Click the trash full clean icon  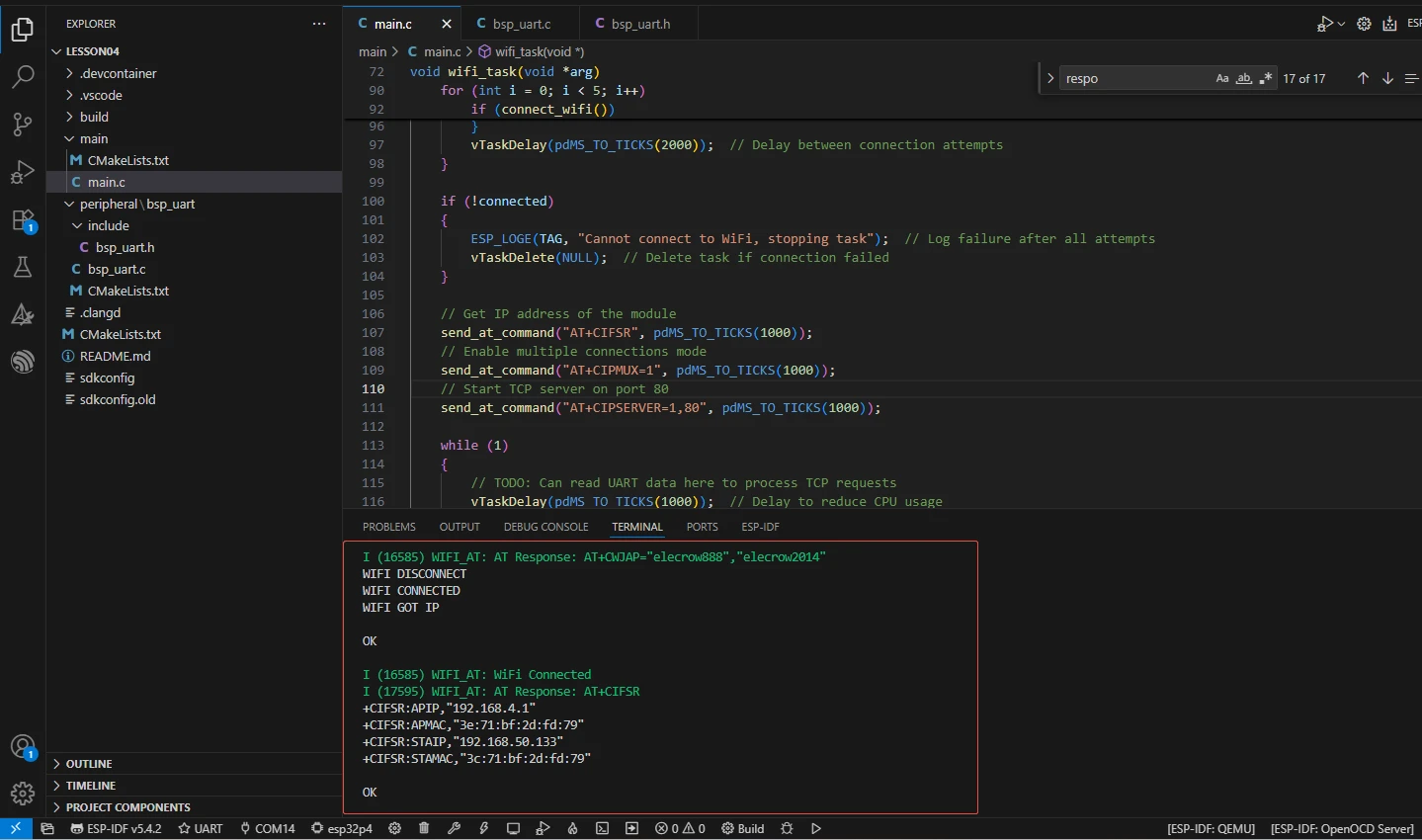point(424,828)
